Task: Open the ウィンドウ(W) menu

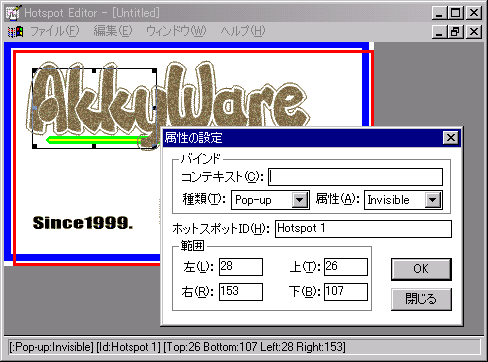Action: pos(176,31)
